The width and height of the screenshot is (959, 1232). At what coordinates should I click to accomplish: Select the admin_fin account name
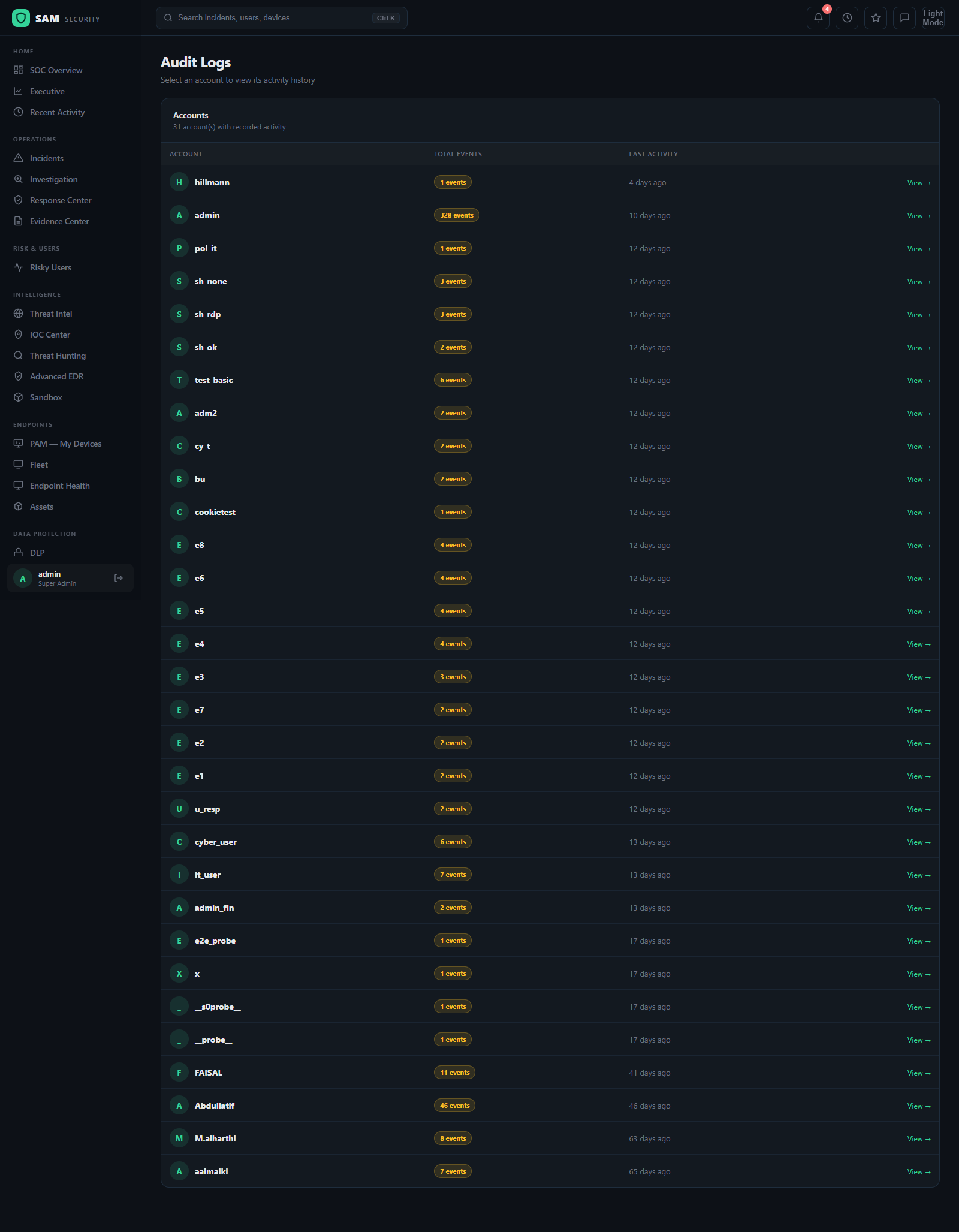(x=214, y=908)
